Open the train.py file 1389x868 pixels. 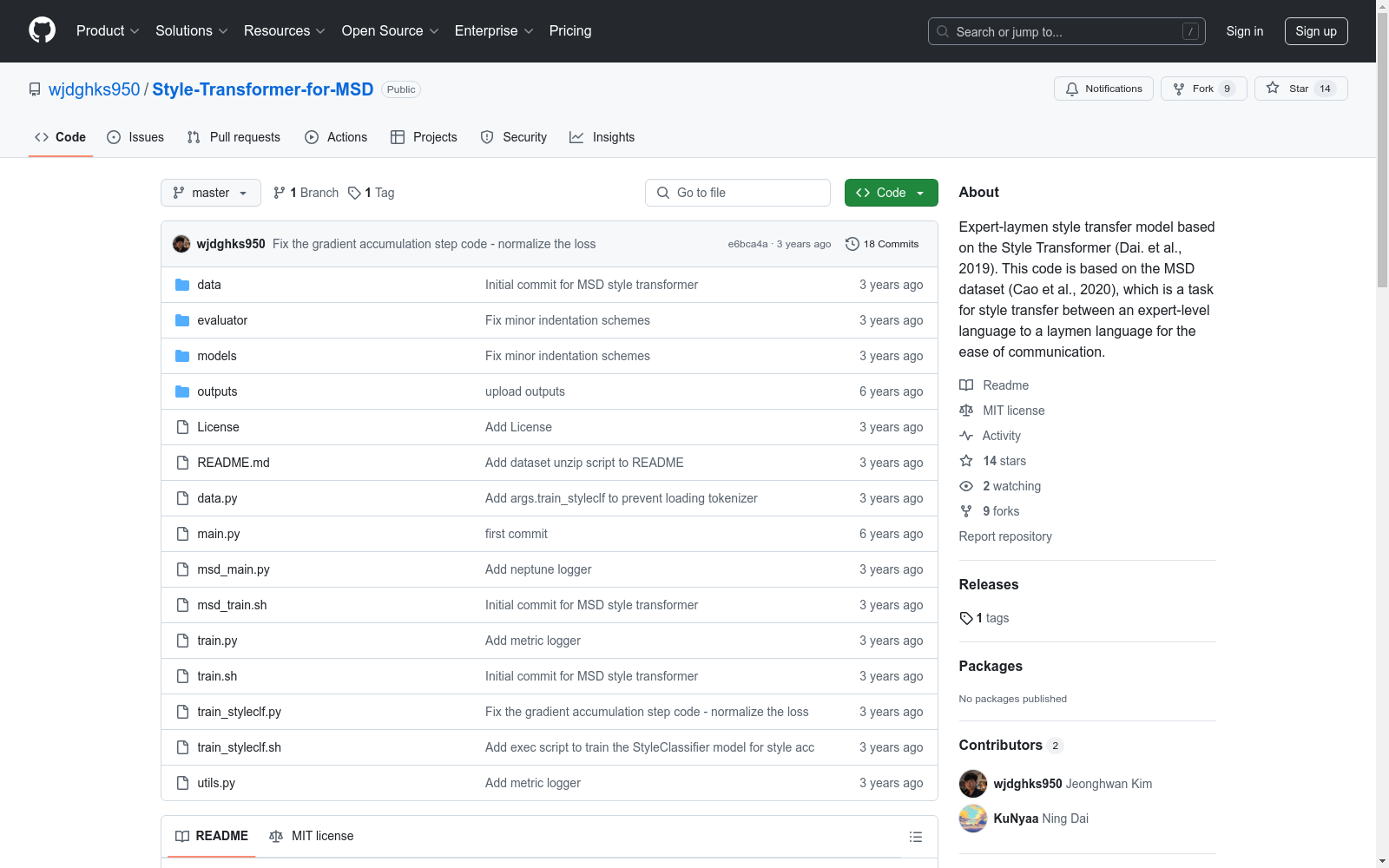[217, 641]
